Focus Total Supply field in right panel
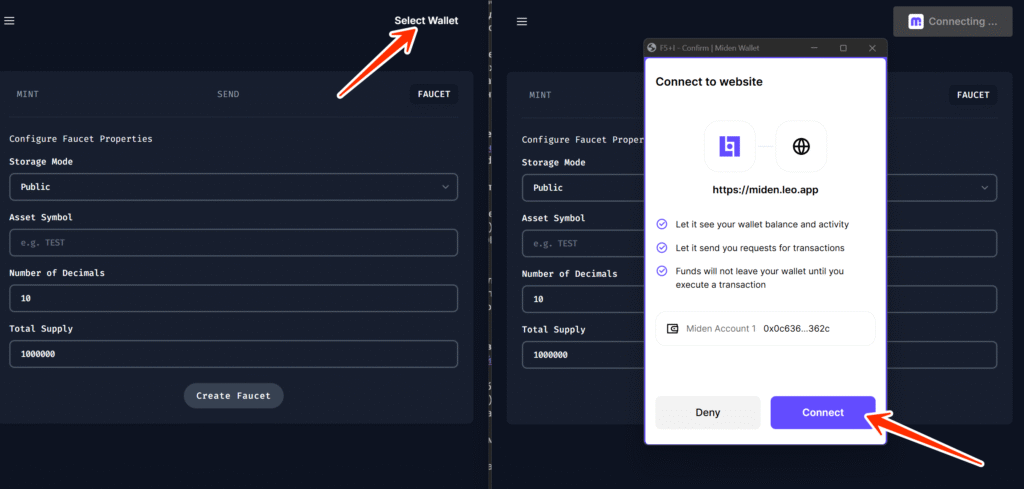 pos(759,355)
